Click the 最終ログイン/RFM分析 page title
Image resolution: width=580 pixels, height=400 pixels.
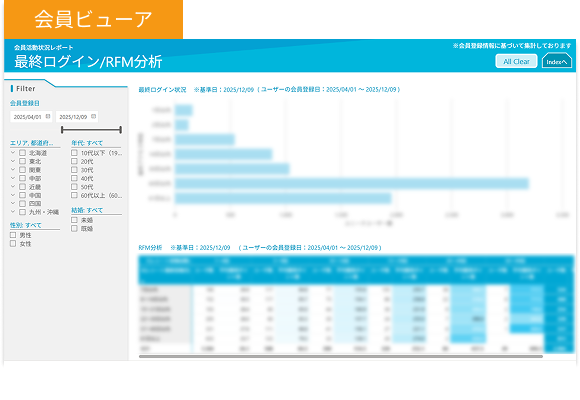click(88, 61)
